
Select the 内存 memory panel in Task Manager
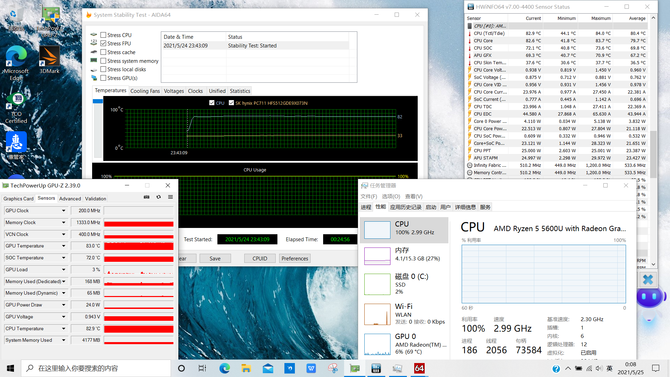404,256
